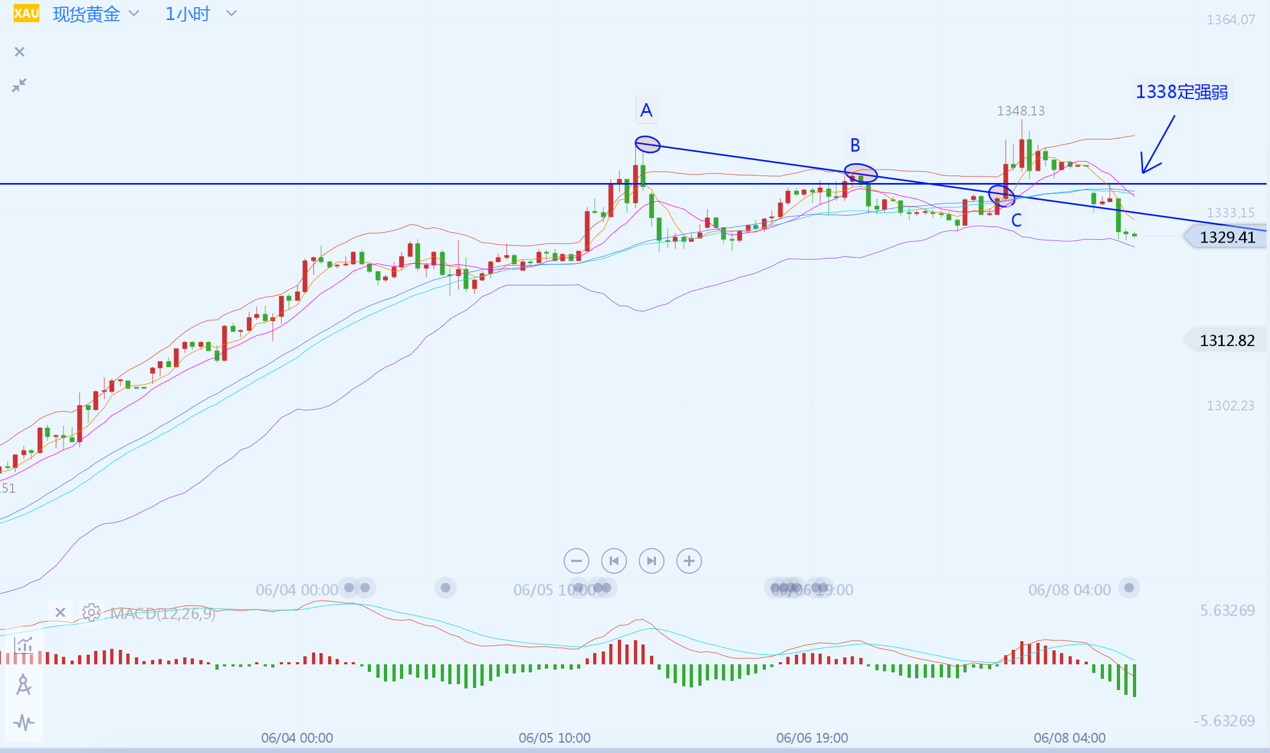
Task: Open the indicators chart icon in left sidebar
Action: pyautogui.click(x=23, y=646)
